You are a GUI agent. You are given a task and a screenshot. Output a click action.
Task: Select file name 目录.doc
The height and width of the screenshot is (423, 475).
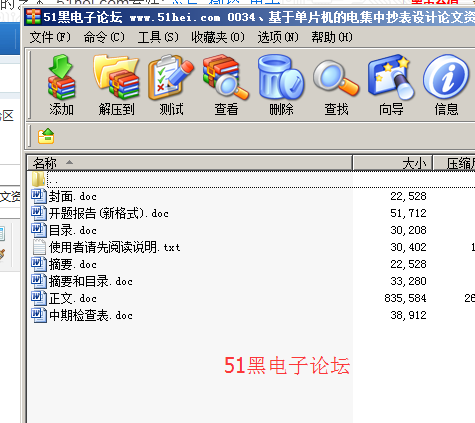coord(73,230)
